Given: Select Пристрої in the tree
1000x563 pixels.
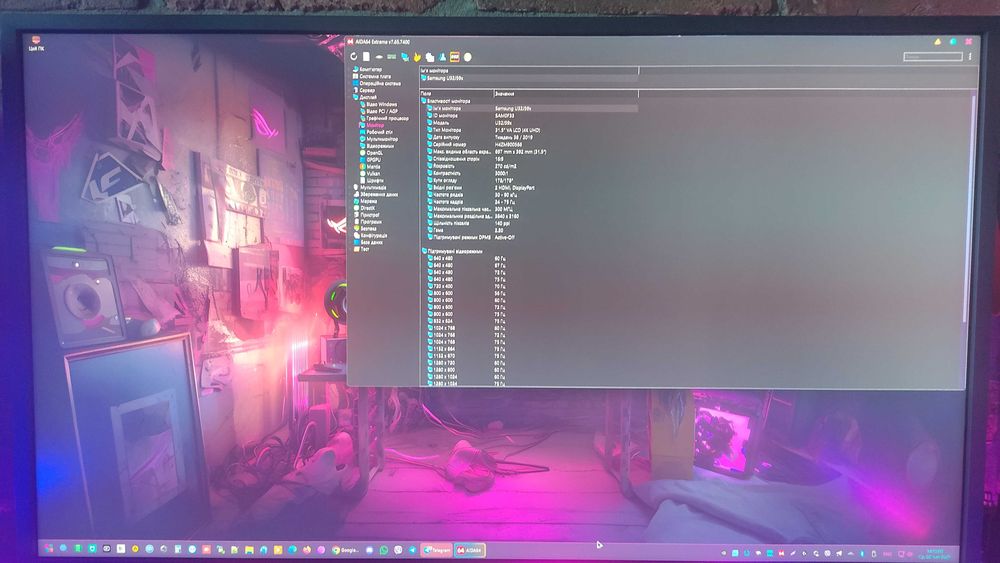Looking at the screenshot, I should tap(367, 215).
